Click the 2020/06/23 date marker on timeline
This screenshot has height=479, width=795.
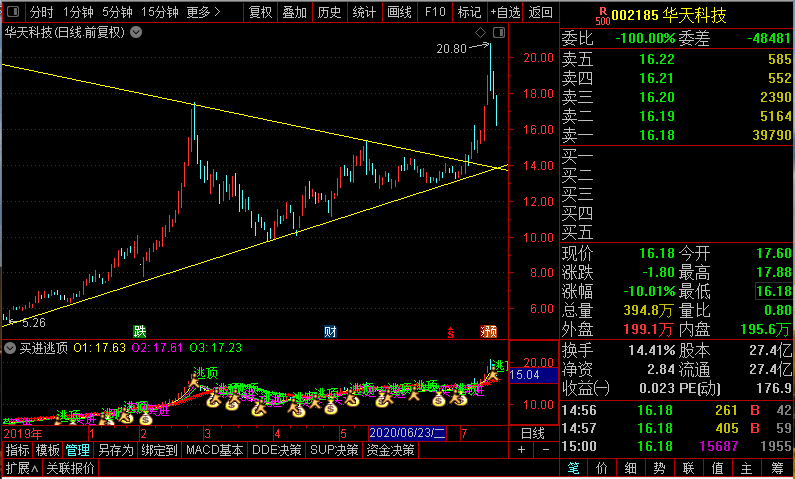407,433
